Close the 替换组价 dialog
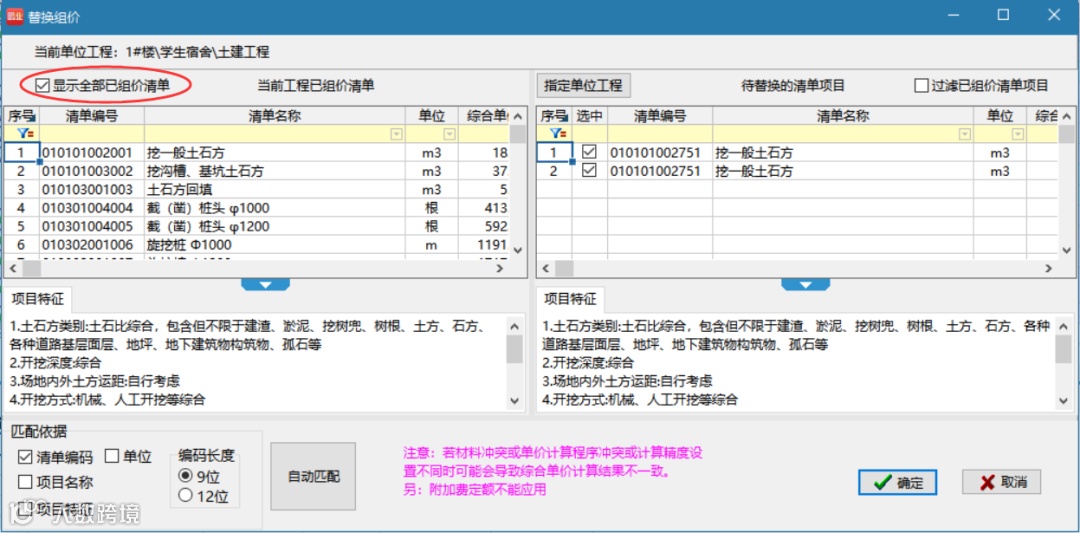The width and height of the screenshot is (1080, 533). click(x=1054, y=14)
